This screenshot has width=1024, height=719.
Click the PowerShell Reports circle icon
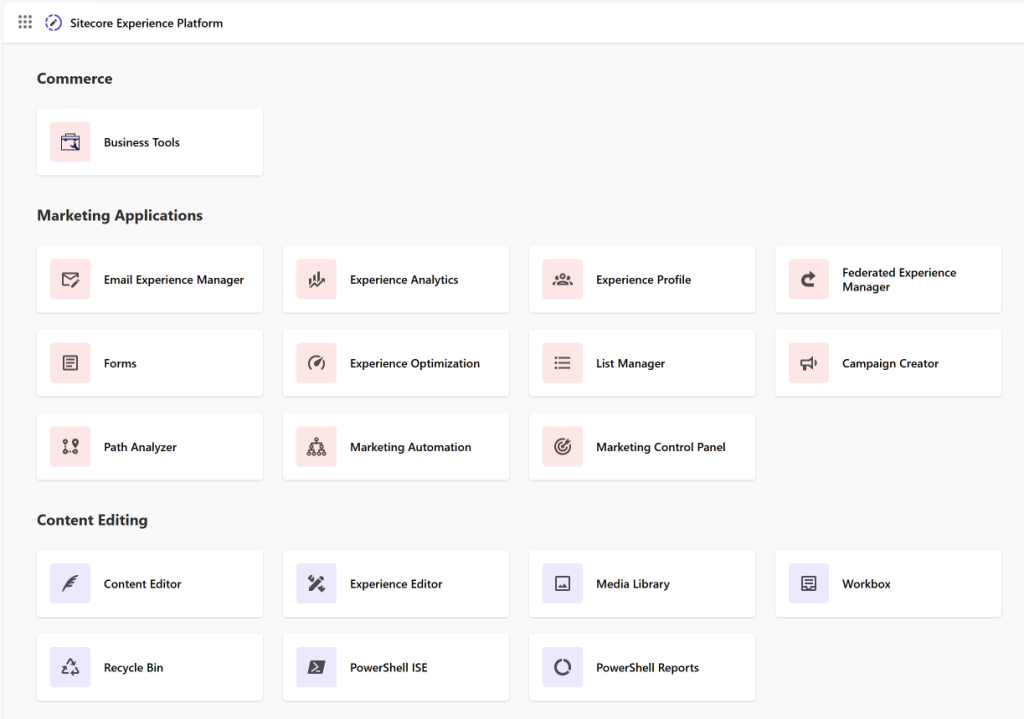click(563, 667)
